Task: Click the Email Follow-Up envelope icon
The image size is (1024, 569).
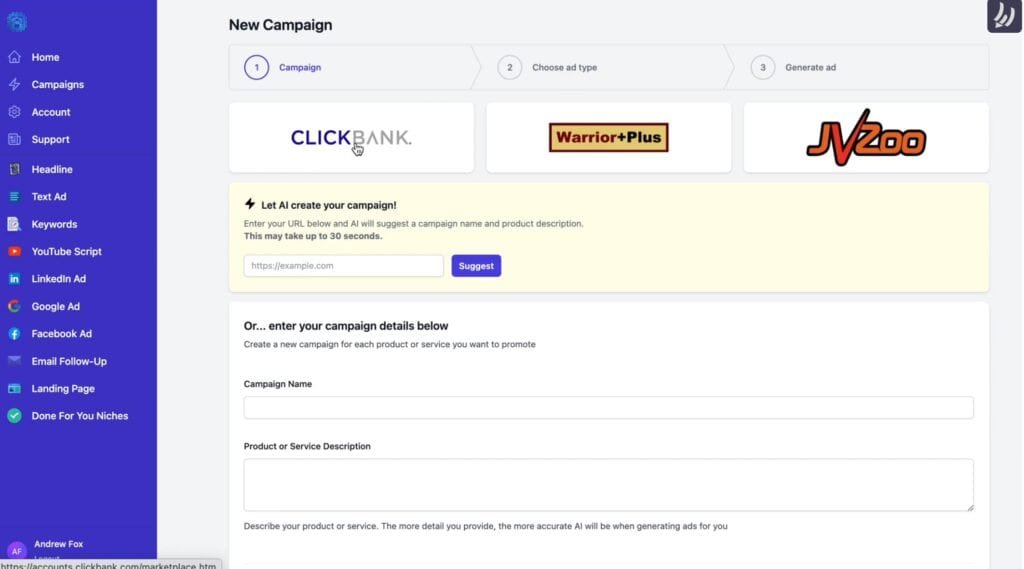Action: 14,361
